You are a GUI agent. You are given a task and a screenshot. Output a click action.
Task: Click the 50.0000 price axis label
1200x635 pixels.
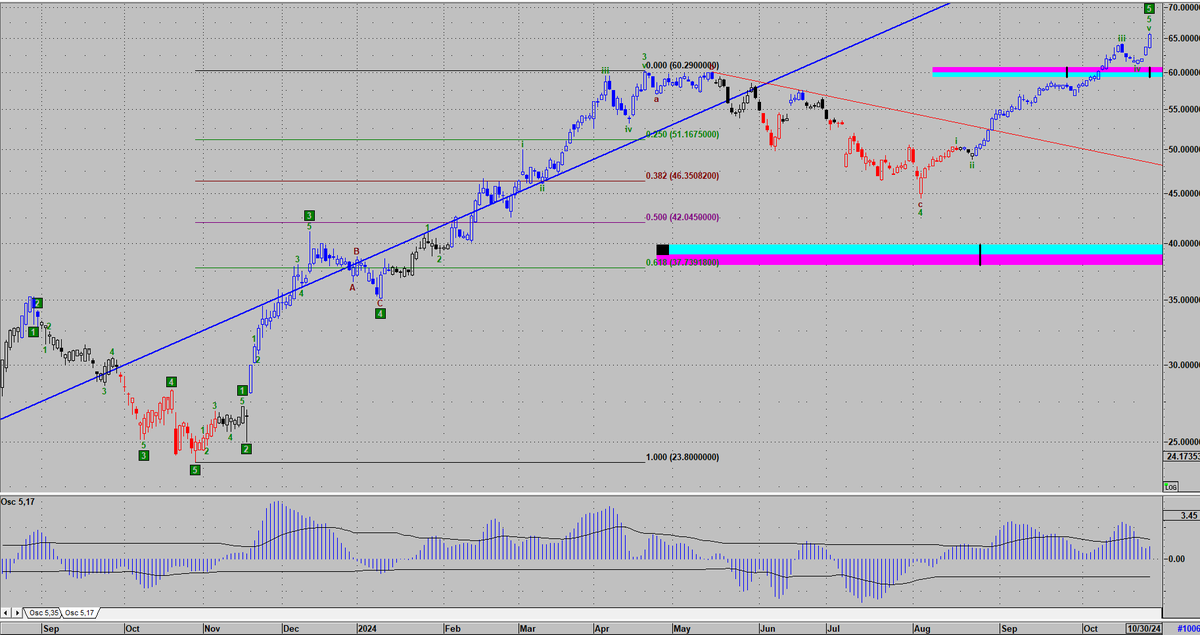(1182, 150)
